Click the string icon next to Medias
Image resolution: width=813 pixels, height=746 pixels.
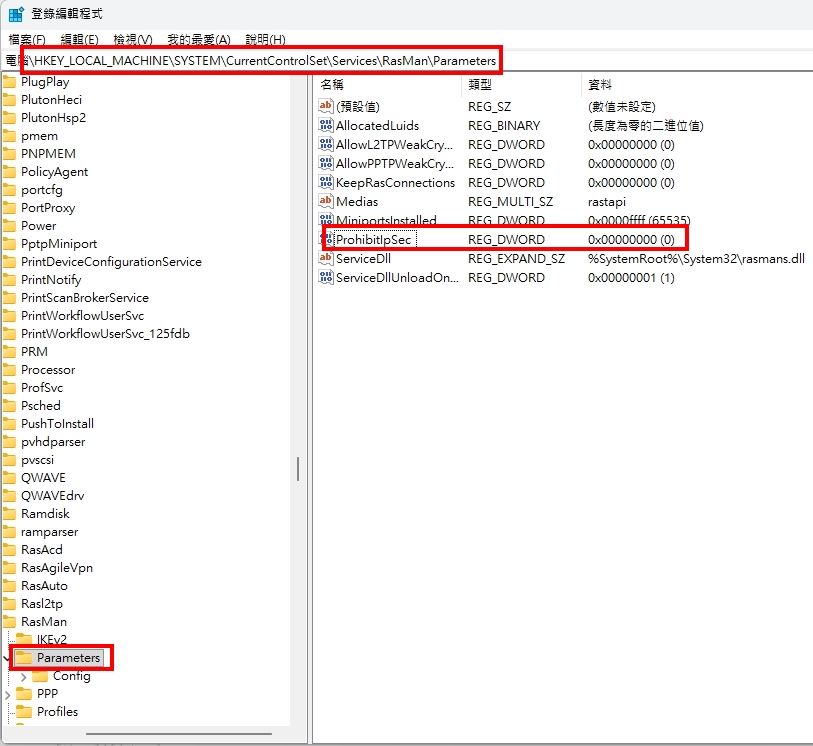(x=325, y=202)
